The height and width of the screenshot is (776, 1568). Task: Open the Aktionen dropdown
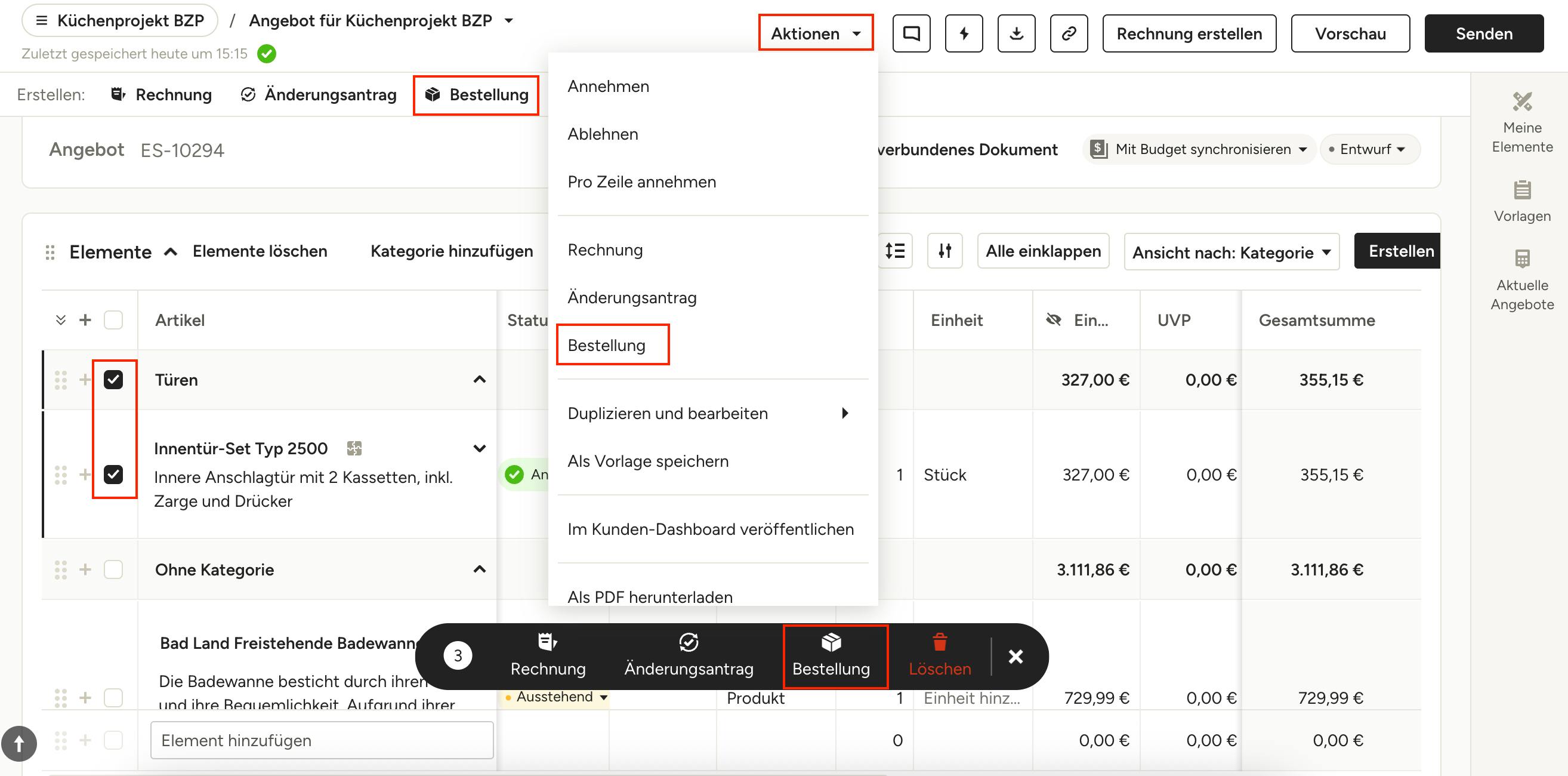(x=816, y=33)
